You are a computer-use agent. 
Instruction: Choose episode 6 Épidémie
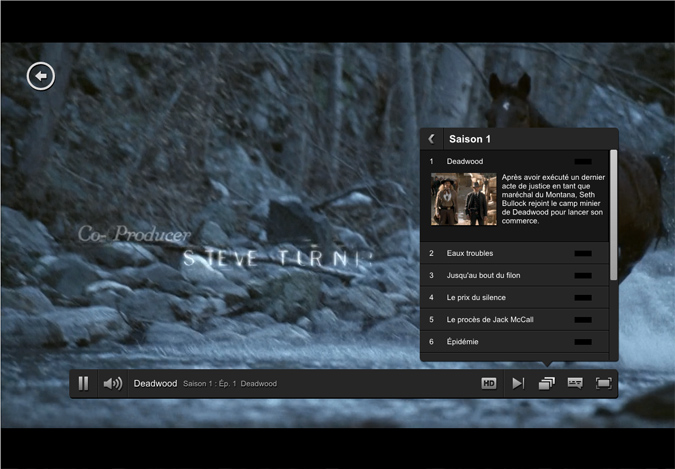click(462, 341)
